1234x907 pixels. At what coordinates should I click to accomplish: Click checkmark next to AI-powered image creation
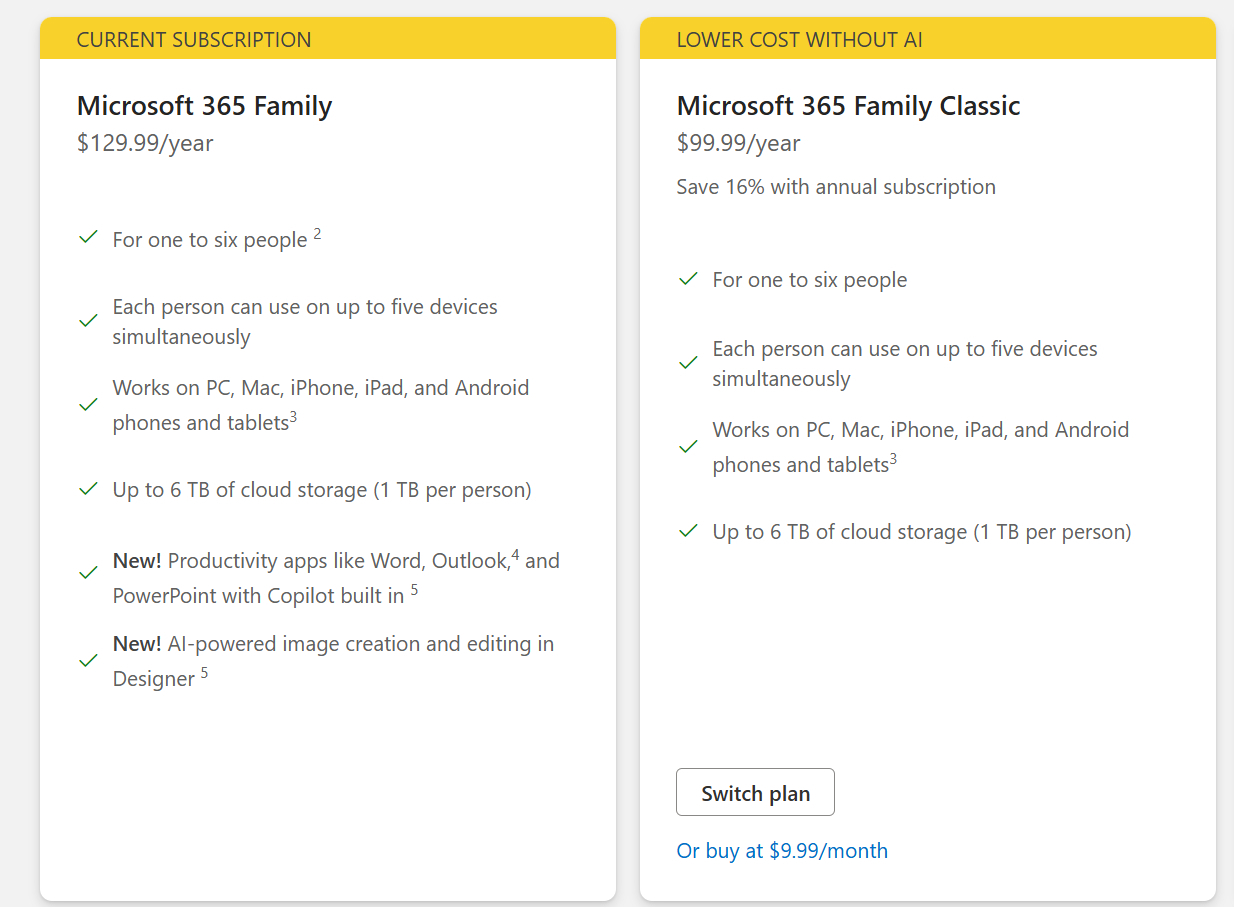pos(88,661)
